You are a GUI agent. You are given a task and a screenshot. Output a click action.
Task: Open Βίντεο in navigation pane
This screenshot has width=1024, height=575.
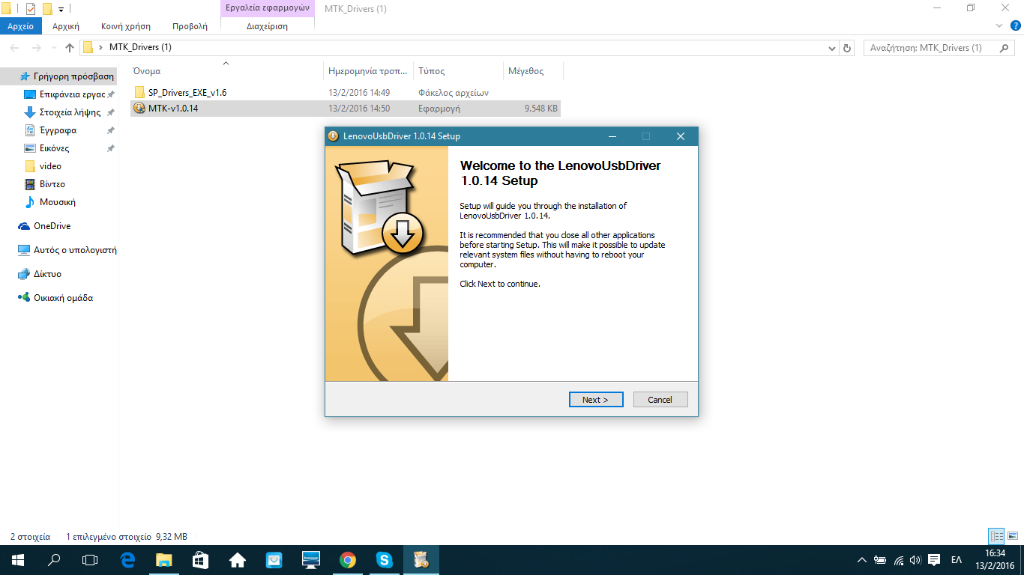[52, 184]
